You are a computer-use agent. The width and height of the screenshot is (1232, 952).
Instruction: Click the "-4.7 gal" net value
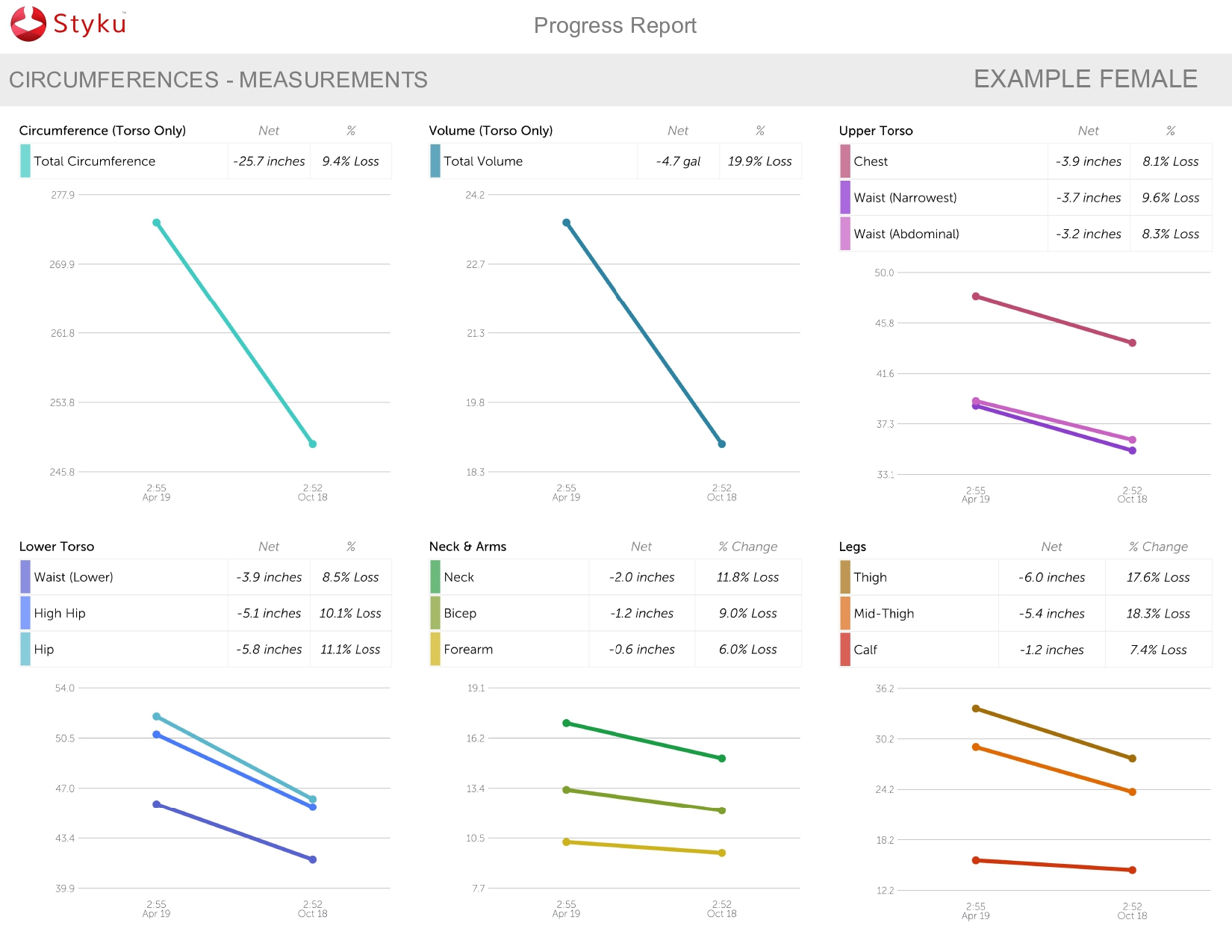[679, 161]
